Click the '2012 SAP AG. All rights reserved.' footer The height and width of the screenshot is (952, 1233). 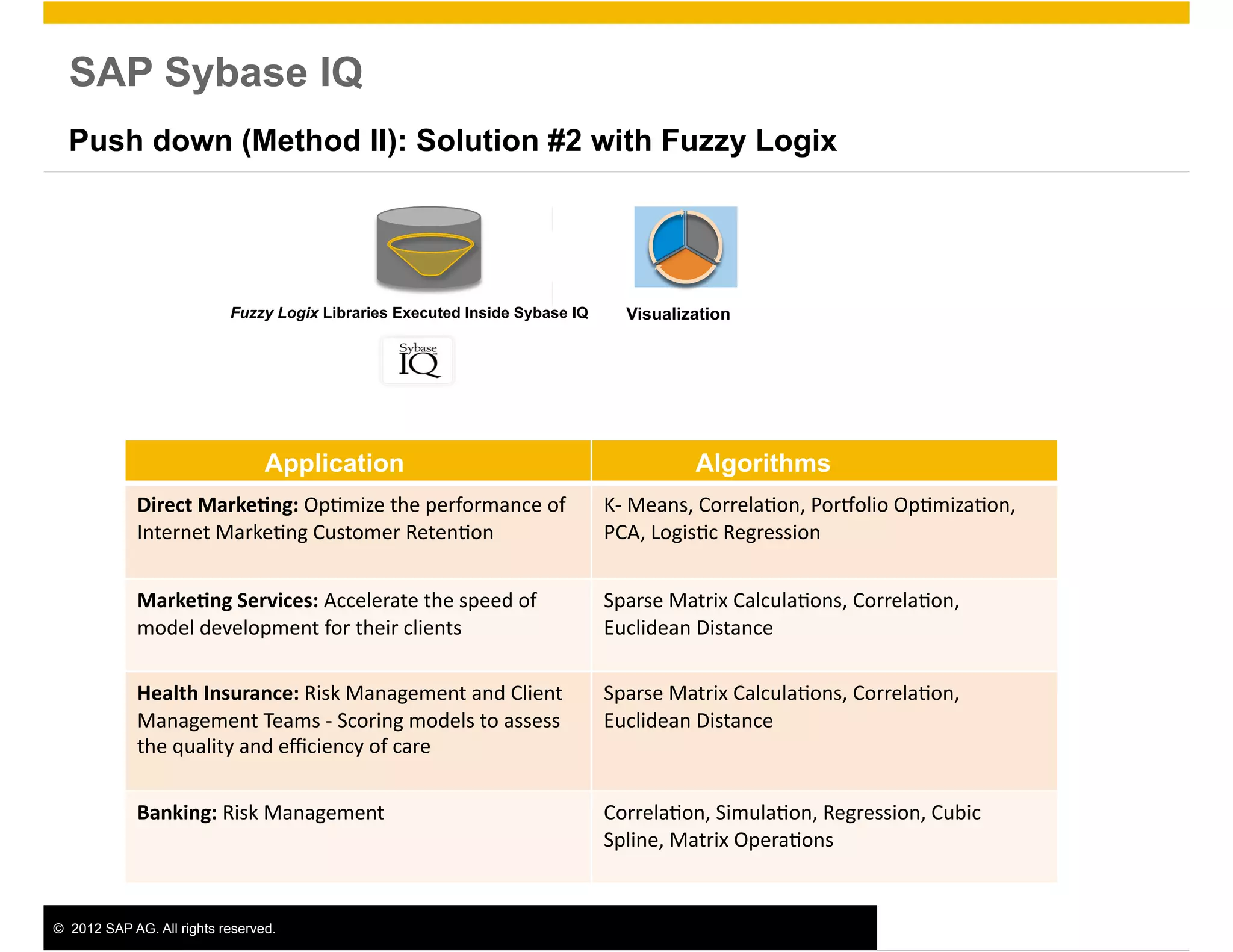coord(164,929)
